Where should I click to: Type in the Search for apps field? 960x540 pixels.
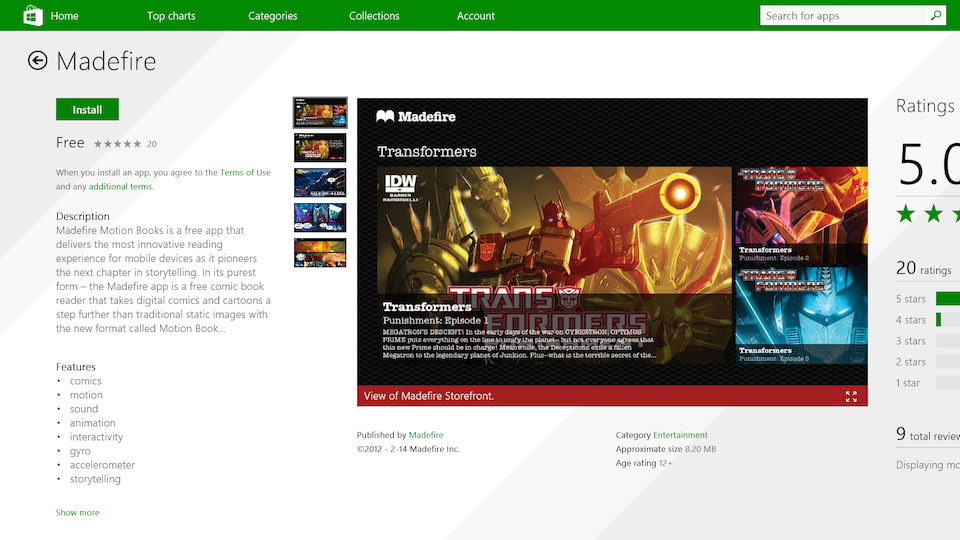(x=844, y=16)
